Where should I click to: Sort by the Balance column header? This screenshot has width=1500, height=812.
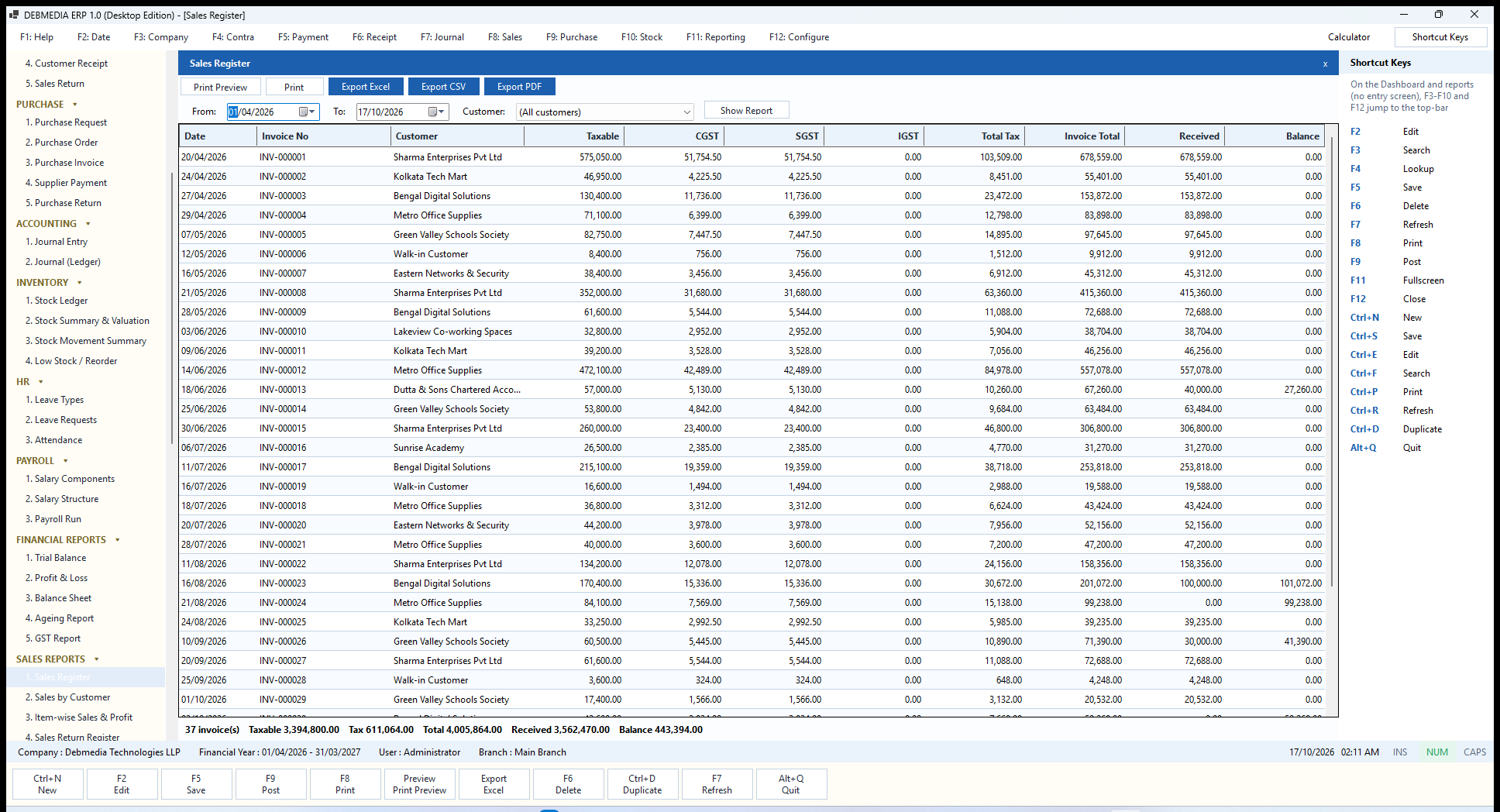(x=1275, y=136)
